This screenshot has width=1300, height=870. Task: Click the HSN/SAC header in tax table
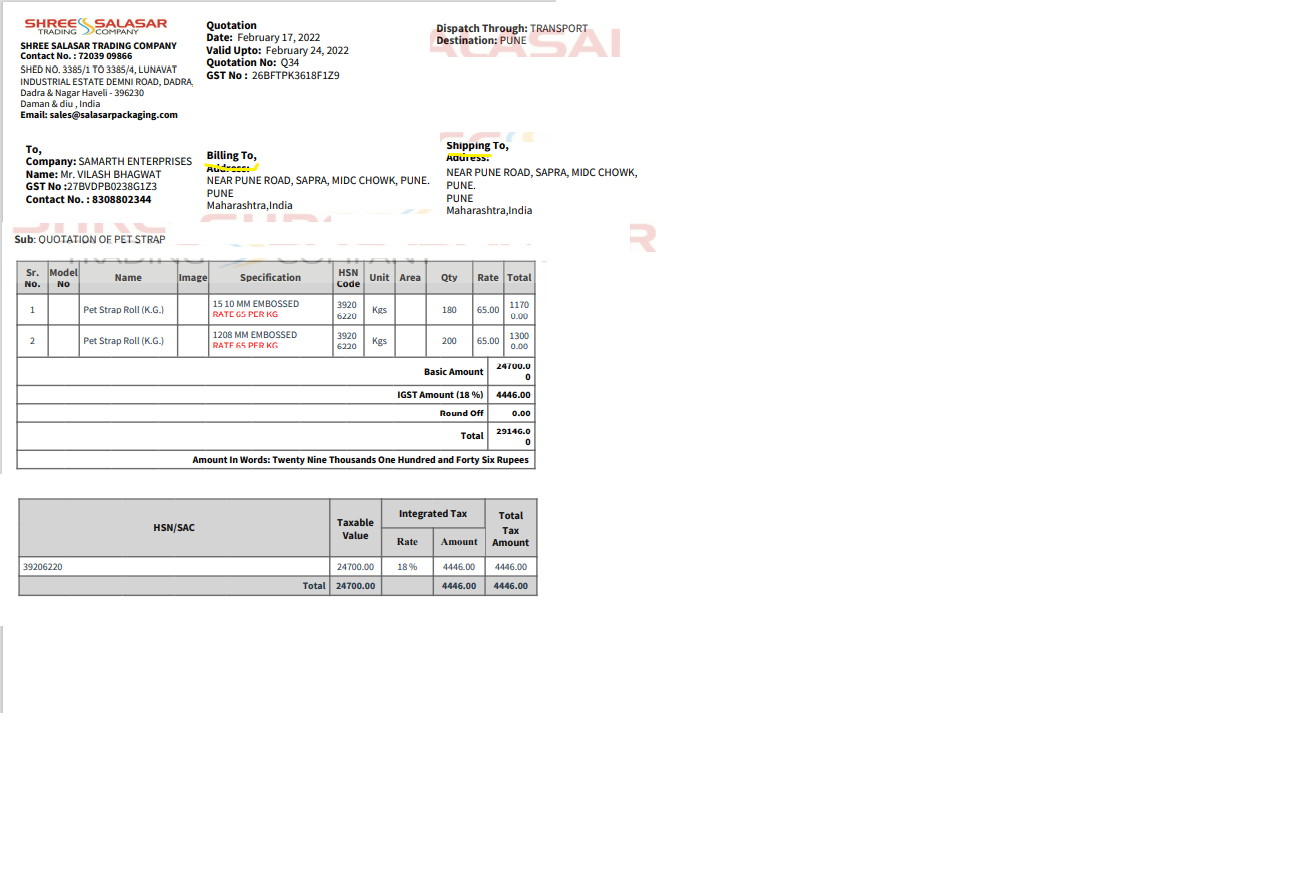click(x=174, y=527)
